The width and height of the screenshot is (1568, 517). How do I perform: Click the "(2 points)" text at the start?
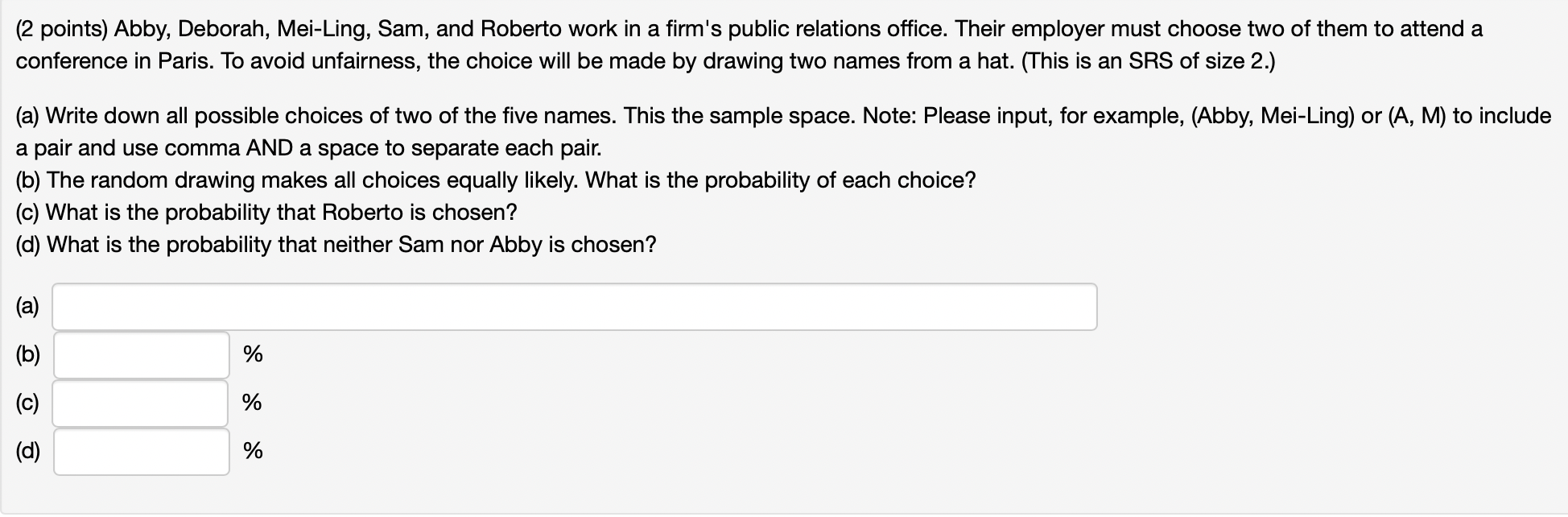coord(61,30)
